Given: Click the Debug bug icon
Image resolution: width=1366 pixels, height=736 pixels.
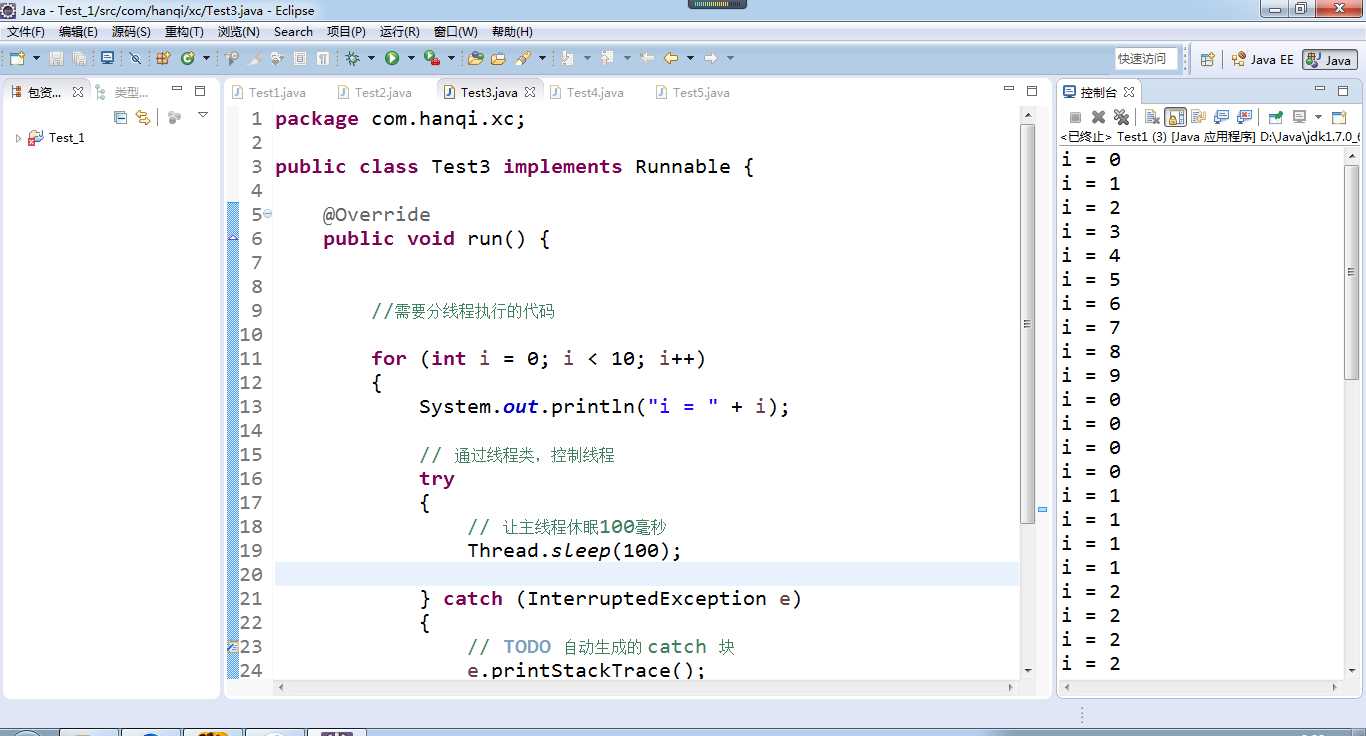Looking at the screenshot, I should pyautogui.click(x=352, y=59).
